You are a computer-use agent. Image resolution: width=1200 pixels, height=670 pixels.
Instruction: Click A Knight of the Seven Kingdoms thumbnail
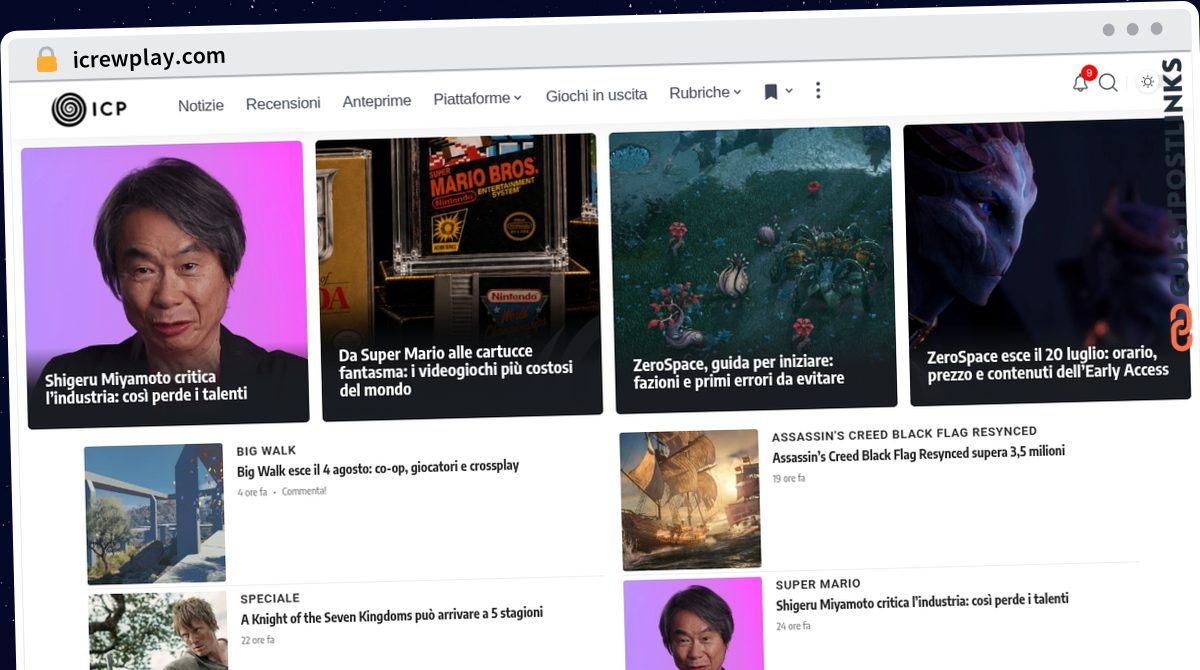pyautogui.click(x=158, y=632)
